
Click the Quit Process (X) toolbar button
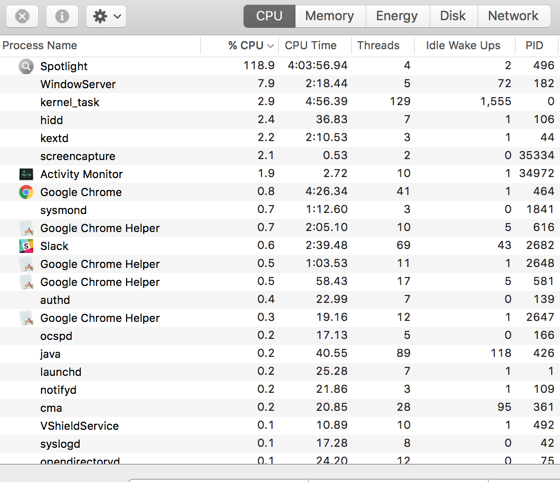tap(22, 16)
